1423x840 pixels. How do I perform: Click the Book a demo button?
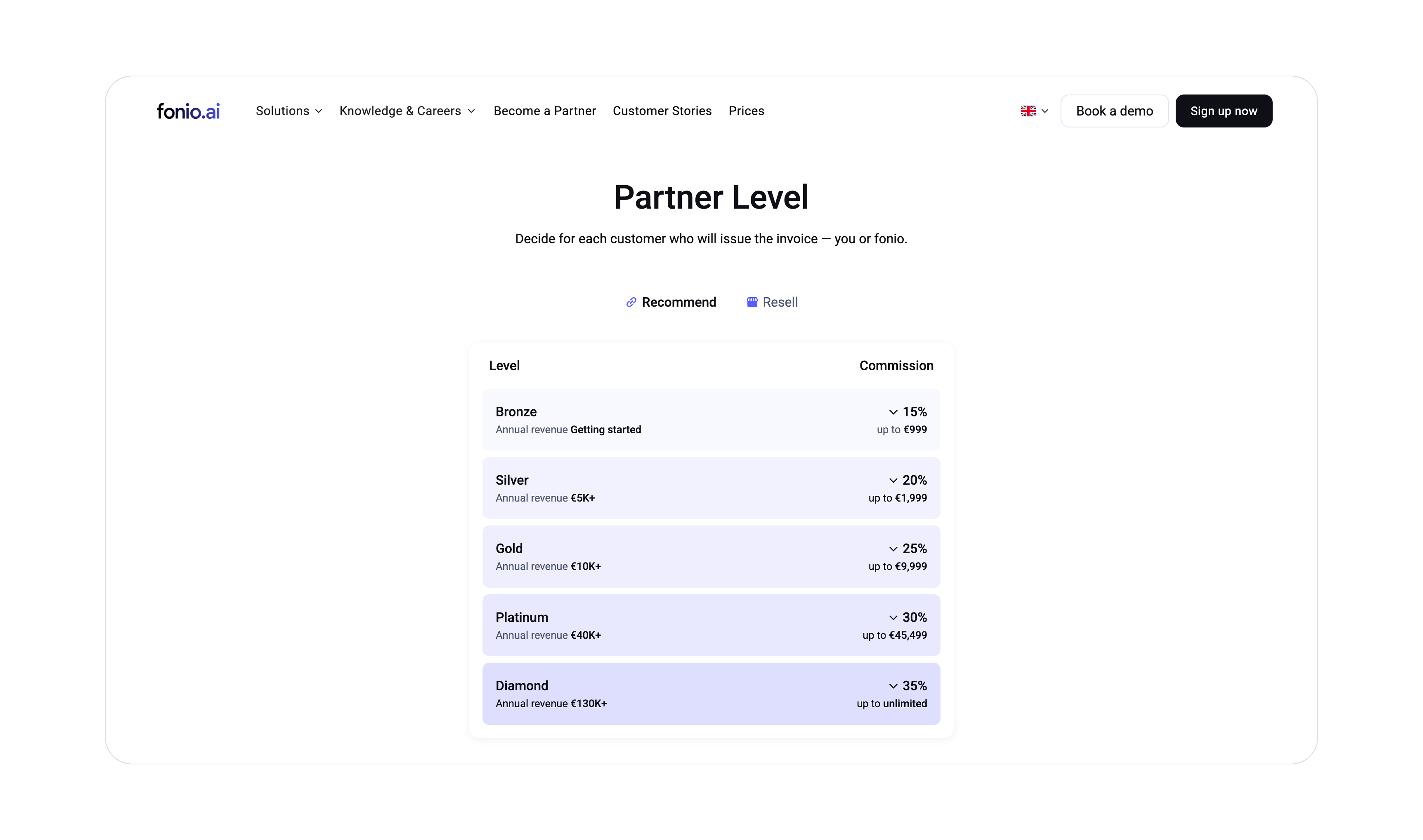tap(1114, 111)
